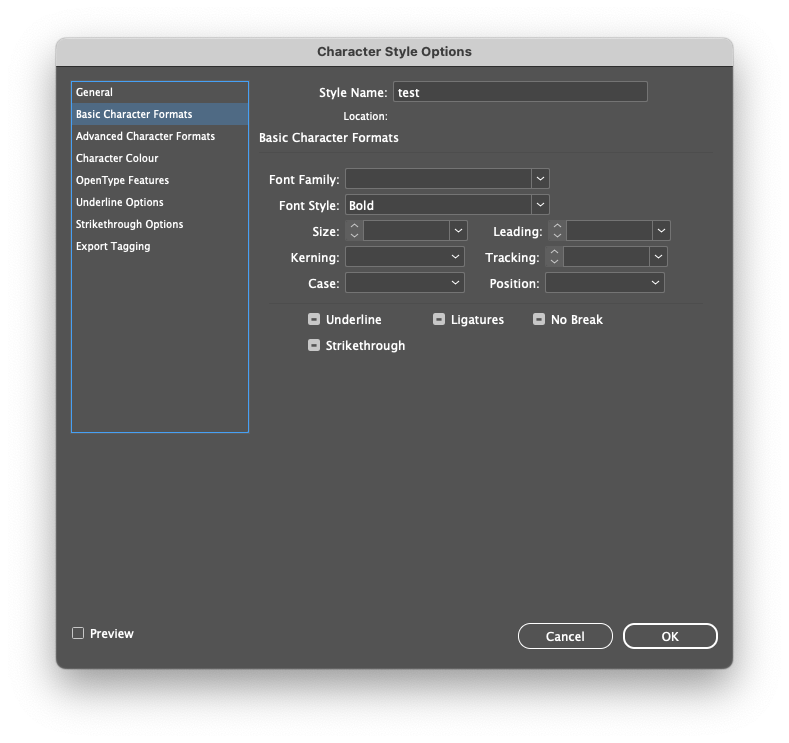Open the Case dropdown
This screenshot has height=743, width=789.
405,283
